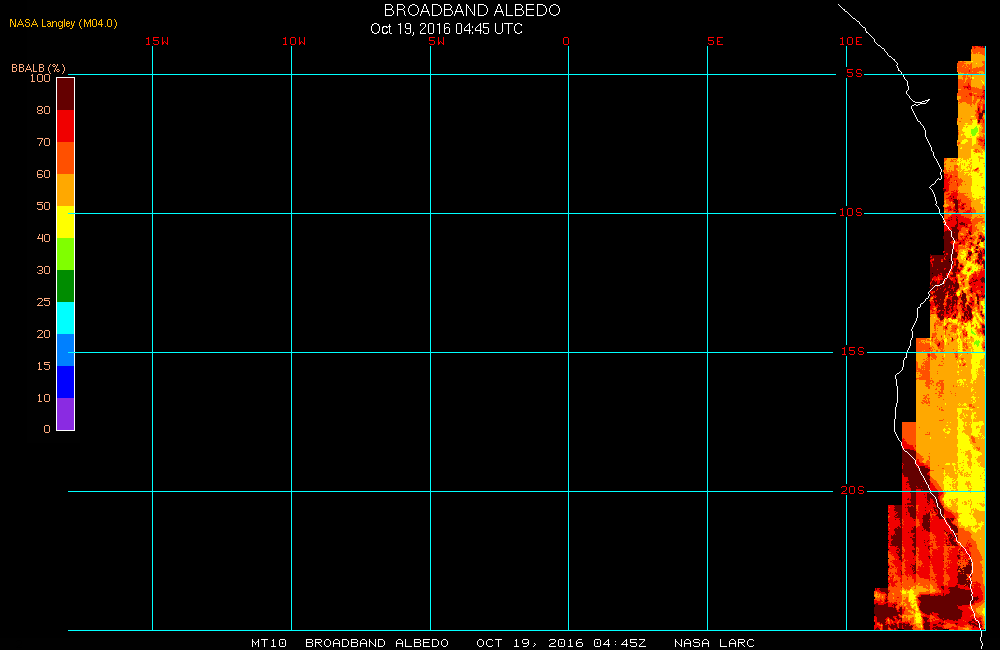Click the 5W longitude label
This screenshot has width=1000, height=650.
point(437,41)
